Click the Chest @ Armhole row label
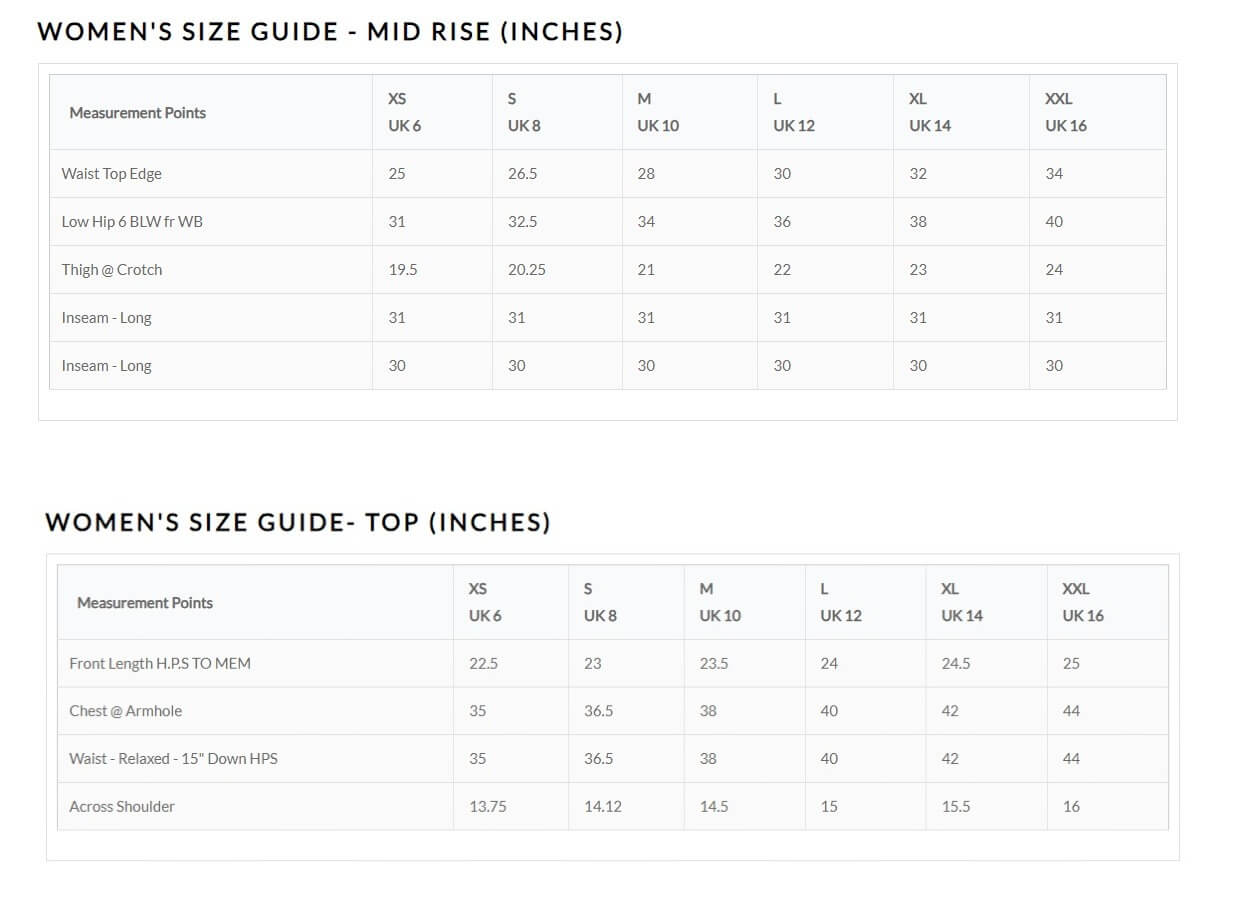The height and width of the screenshot is (907, 1237). click(125, 711)
